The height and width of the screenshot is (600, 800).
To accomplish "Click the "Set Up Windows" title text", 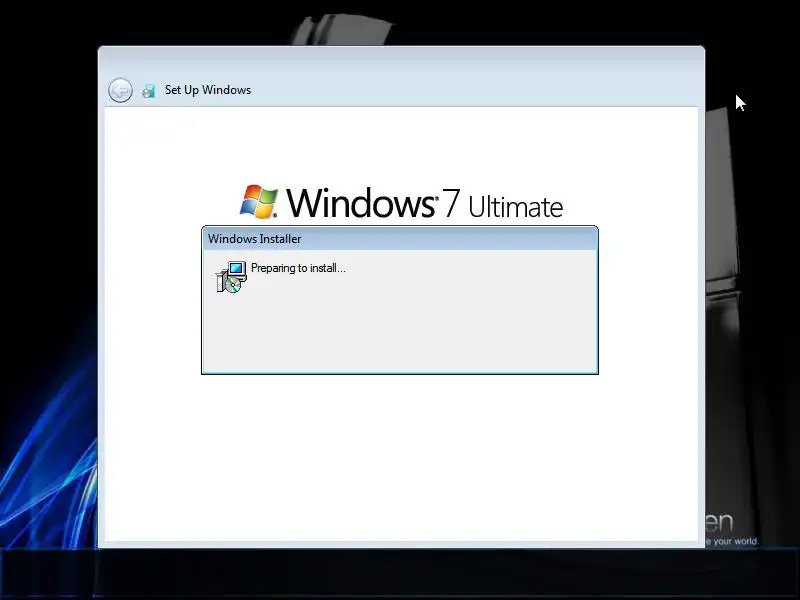I will [208, 90].
